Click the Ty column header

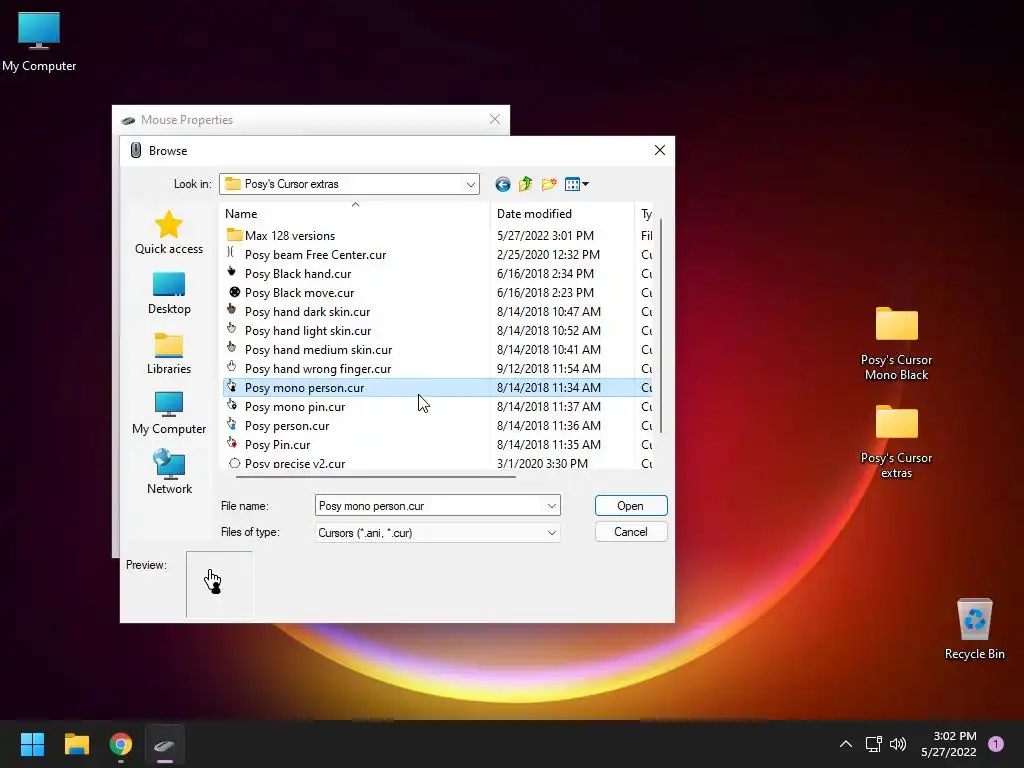(646, 214)
